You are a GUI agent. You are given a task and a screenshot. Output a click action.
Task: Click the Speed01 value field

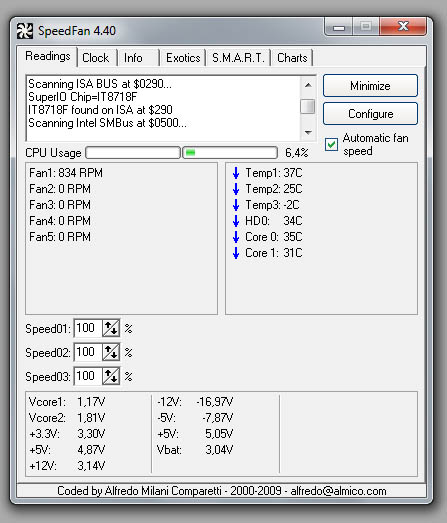[x=87, y=328]
